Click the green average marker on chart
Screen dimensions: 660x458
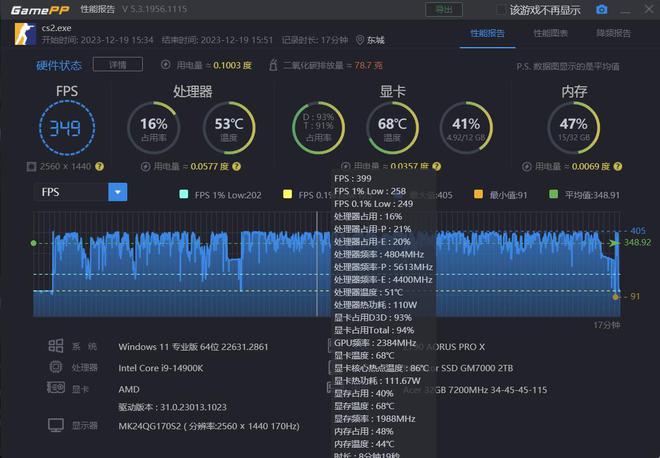(x=34, y=243)
